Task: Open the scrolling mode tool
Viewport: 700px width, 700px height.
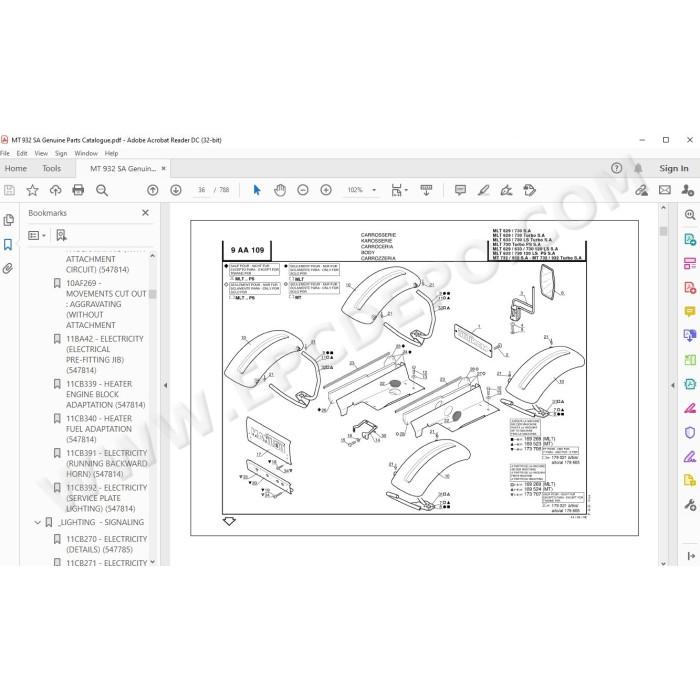Action: [426, 190]
